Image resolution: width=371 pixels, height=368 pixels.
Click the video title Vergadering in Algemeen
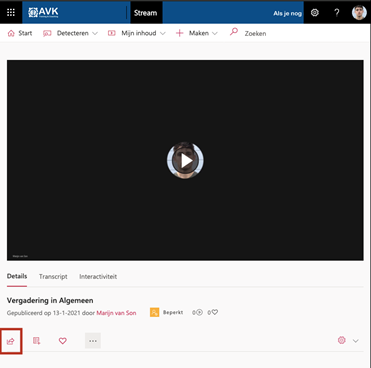[x=50, y=300]
